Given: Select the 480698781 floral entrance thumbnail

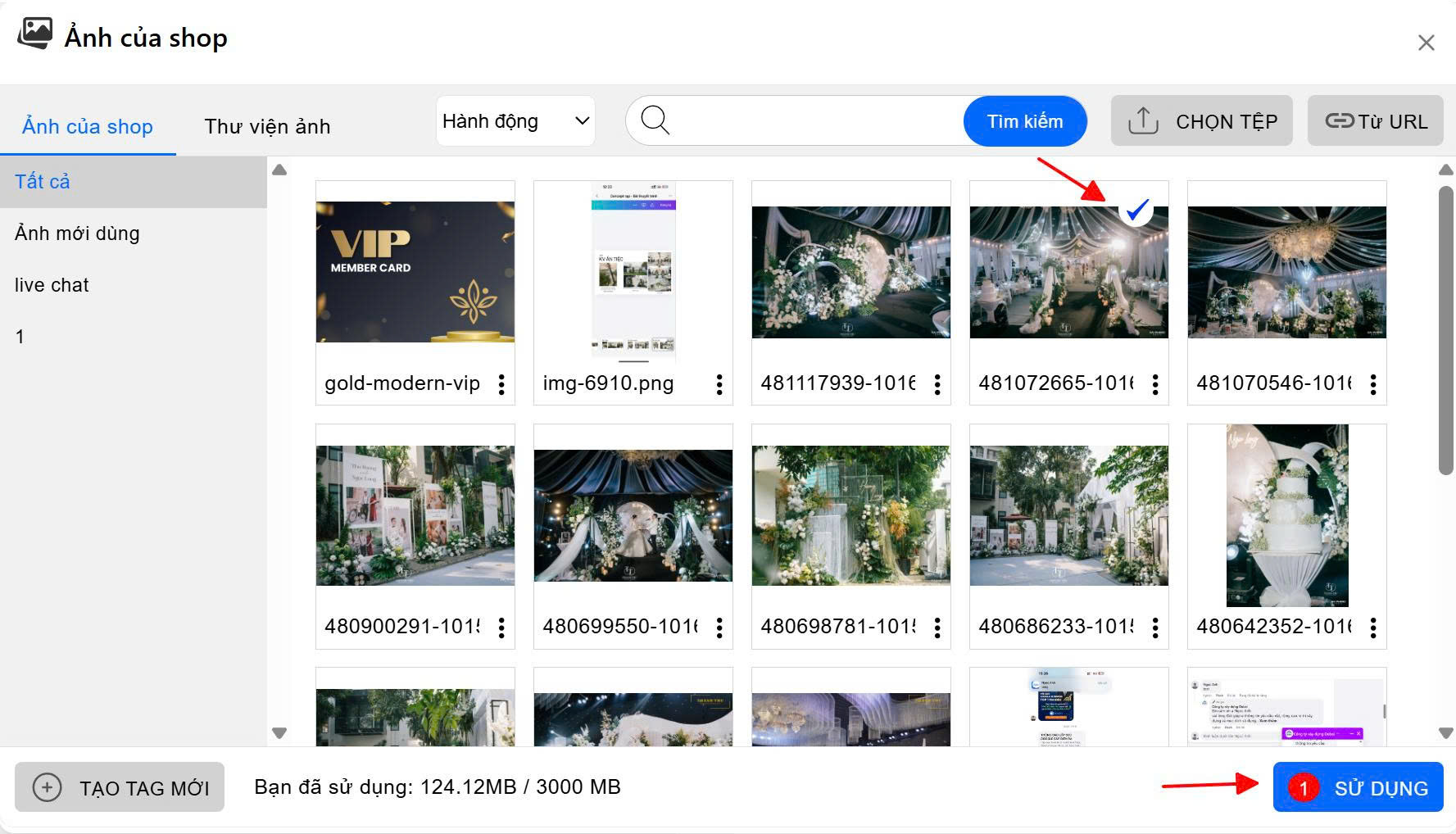Looking at the screenshot, I should click(x=851, y=515).
